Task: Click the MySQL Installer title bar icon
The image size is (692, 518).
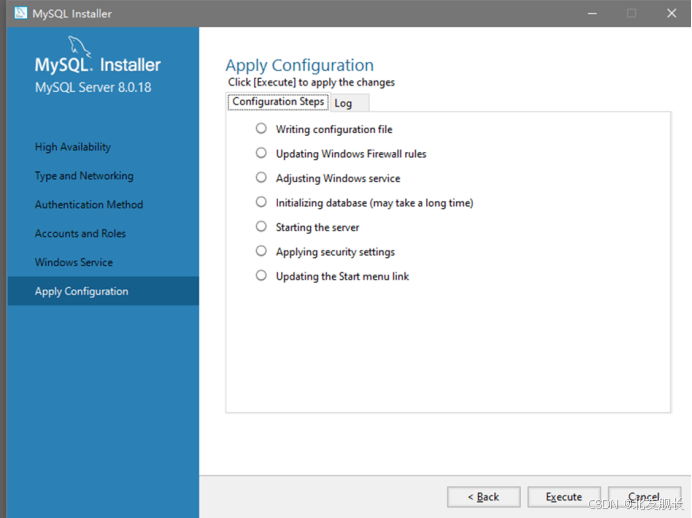Action: (20, 13)
